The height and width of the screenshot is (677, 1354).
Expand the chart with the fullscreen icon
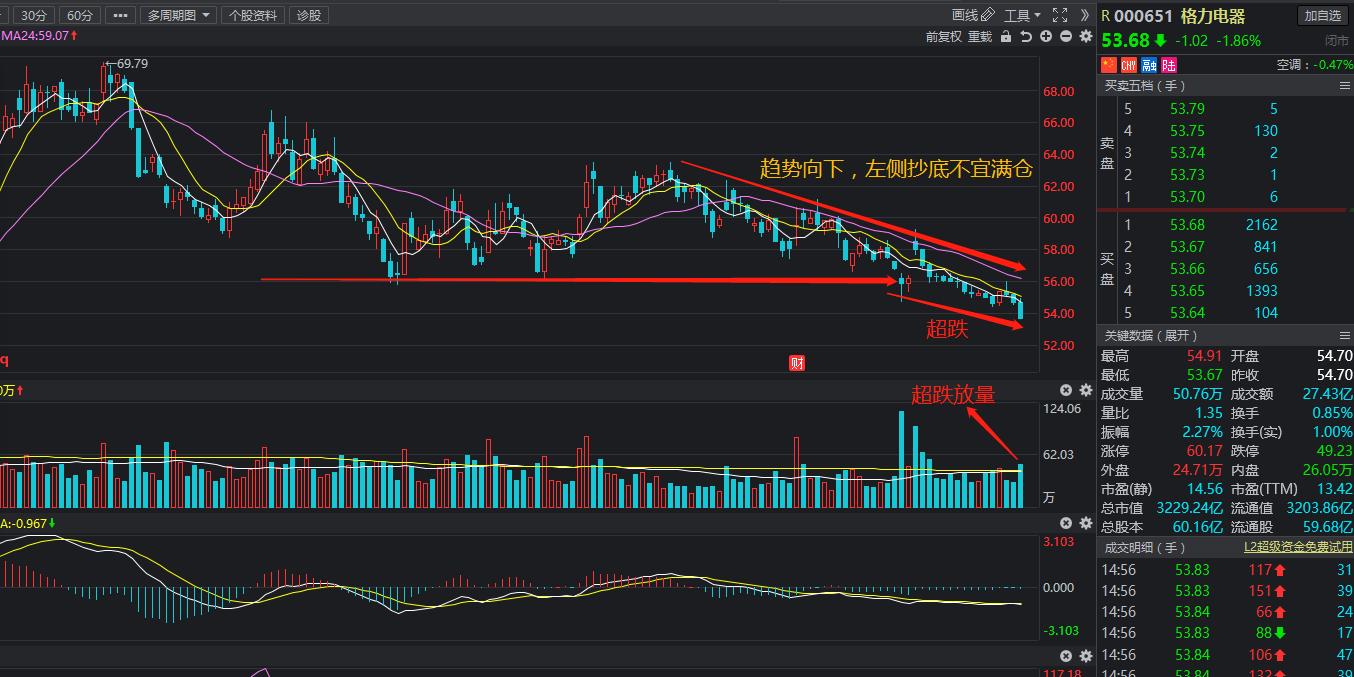click(1060, 15)
